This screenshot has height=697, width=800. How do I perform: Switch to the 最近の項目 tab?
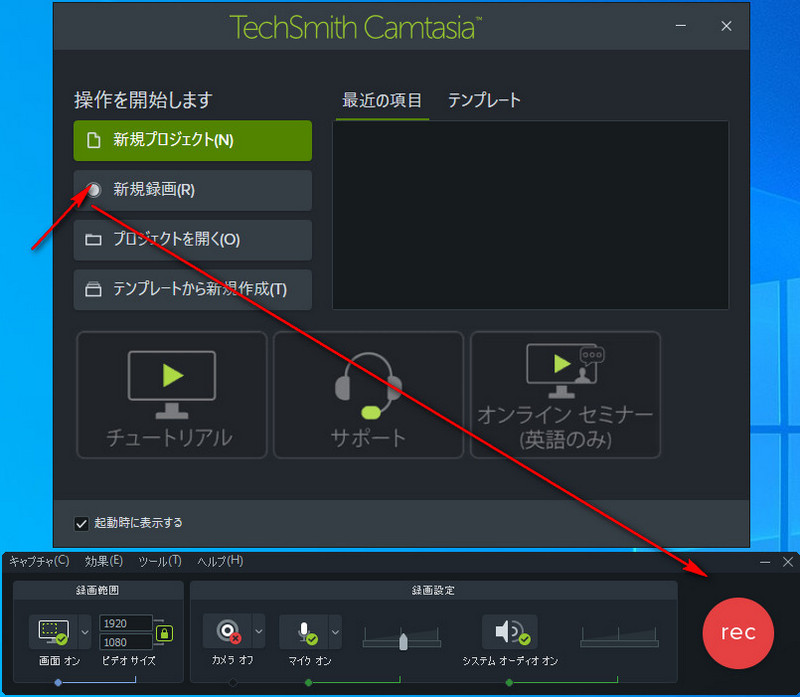(382, 100)
